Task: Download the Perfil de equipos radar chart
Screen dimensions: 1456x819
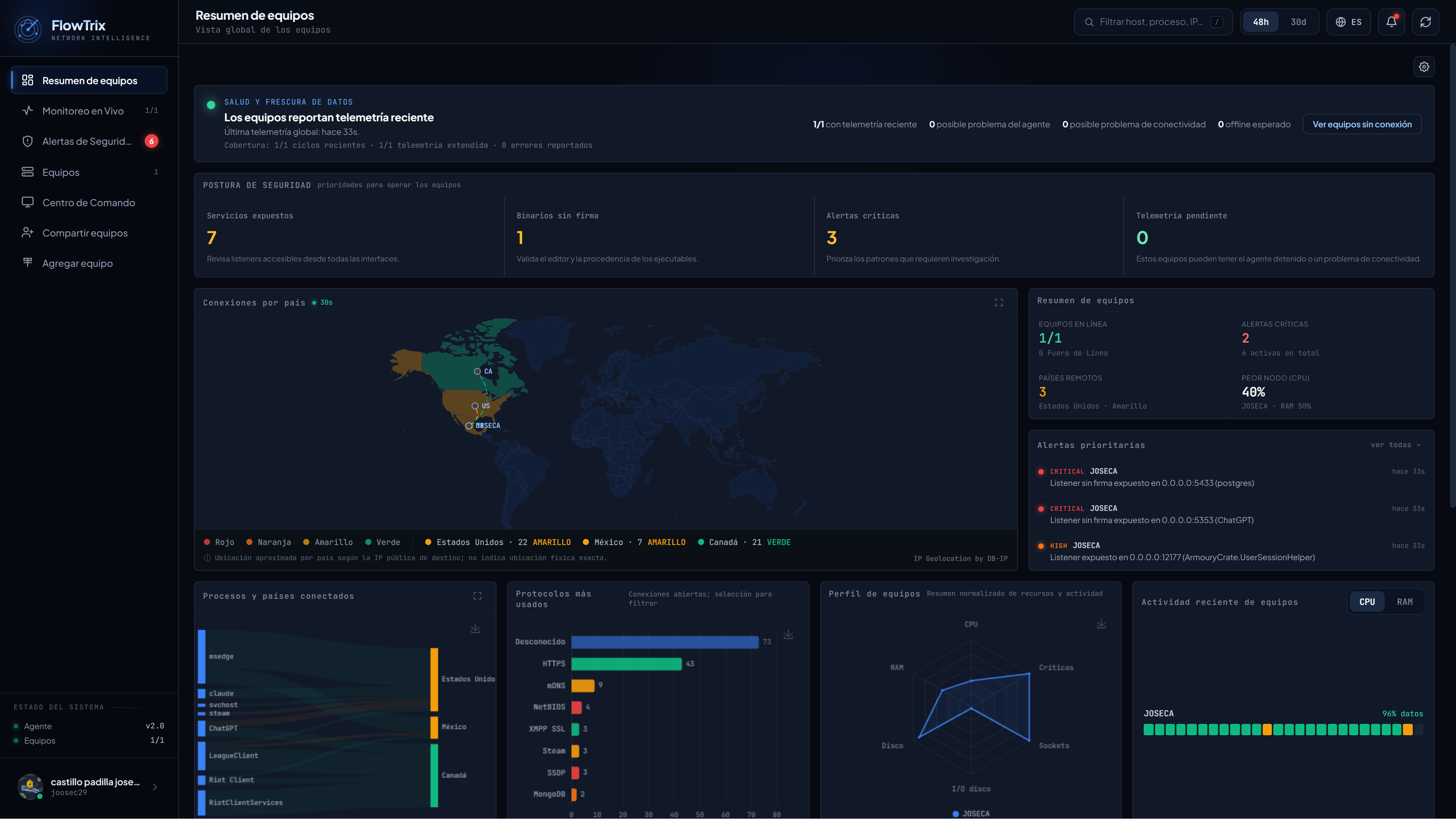Action: tap(1101, 624)
